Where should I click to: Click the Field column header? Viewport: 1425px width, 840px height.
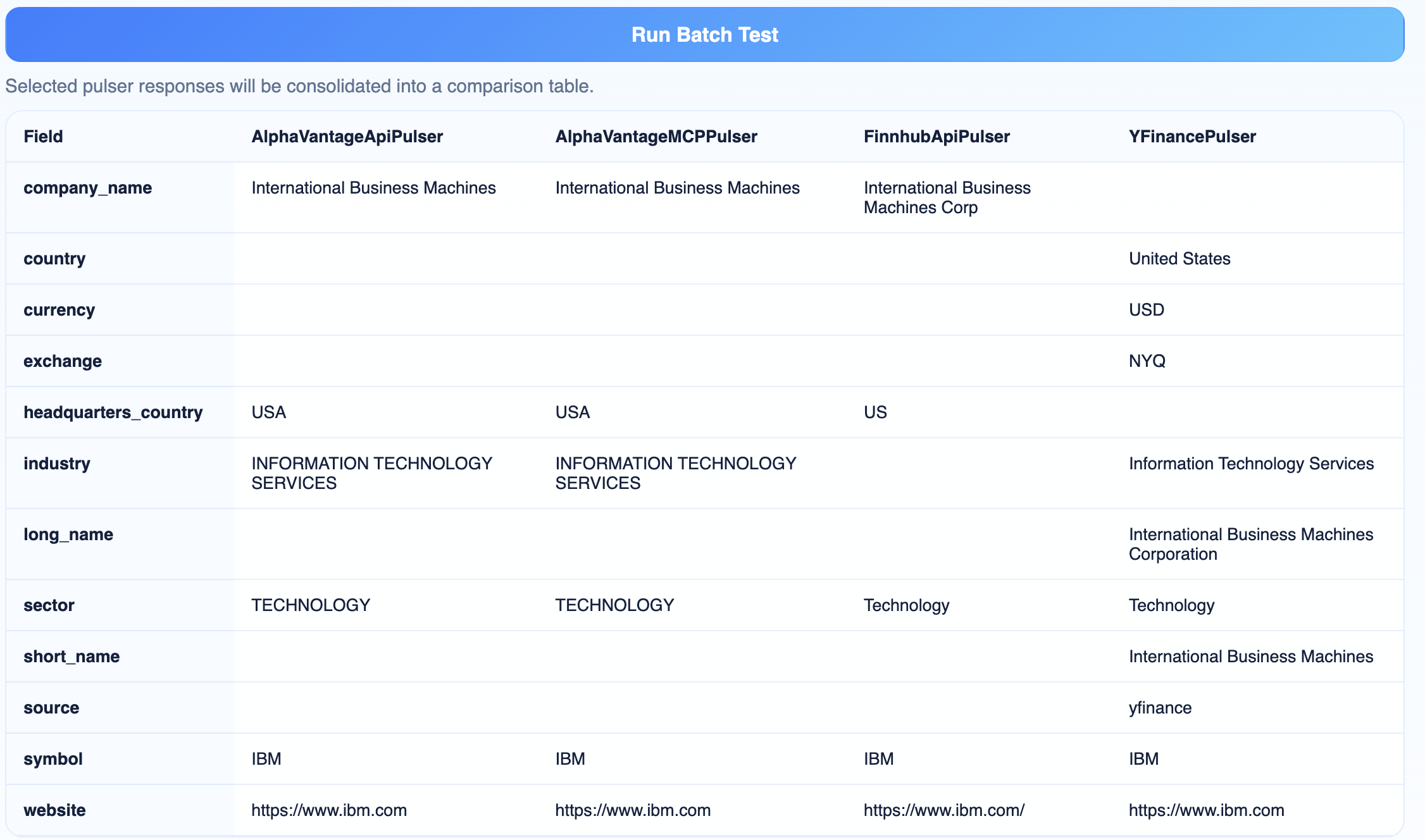click(43, 137)
